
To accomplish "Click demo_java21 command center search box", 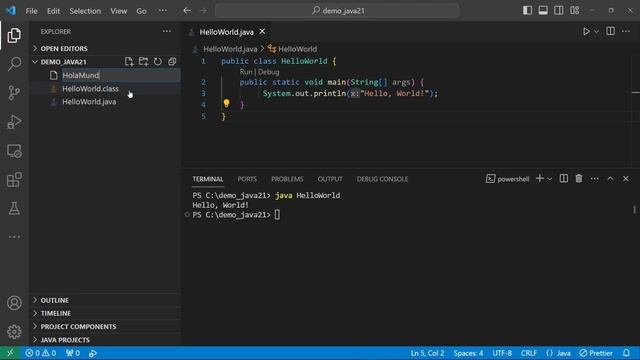I will [x=337, y=11].
